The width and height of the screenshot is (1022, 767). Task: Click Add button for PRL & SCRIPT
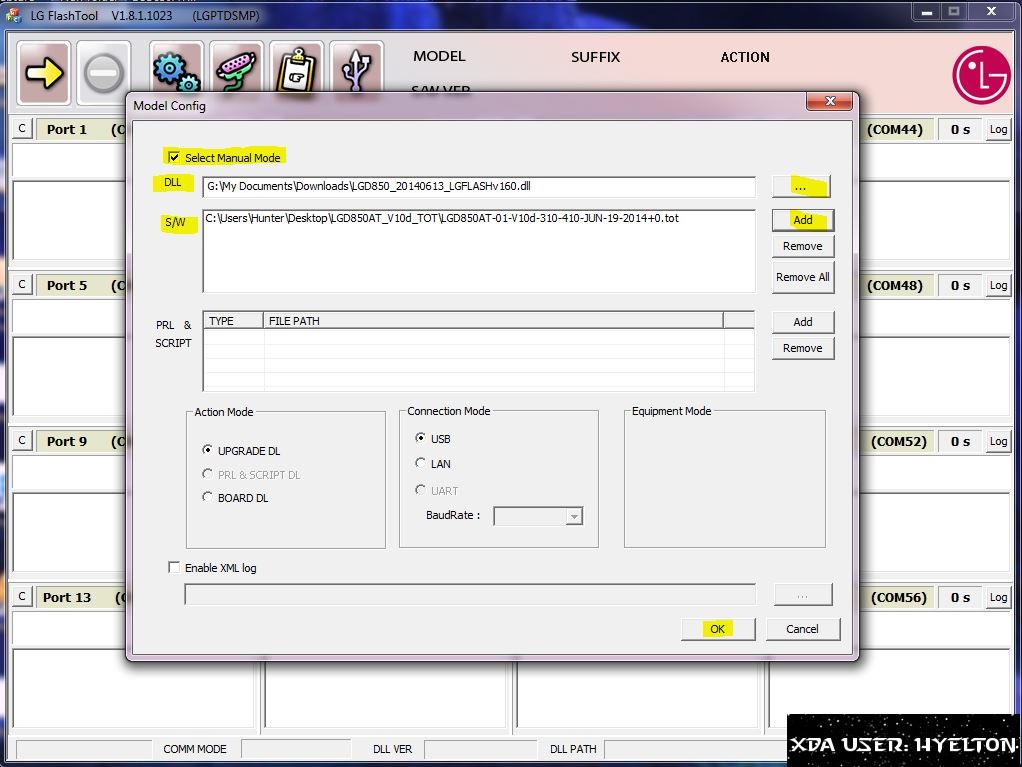pyautogui.click(x=802, y=322)
